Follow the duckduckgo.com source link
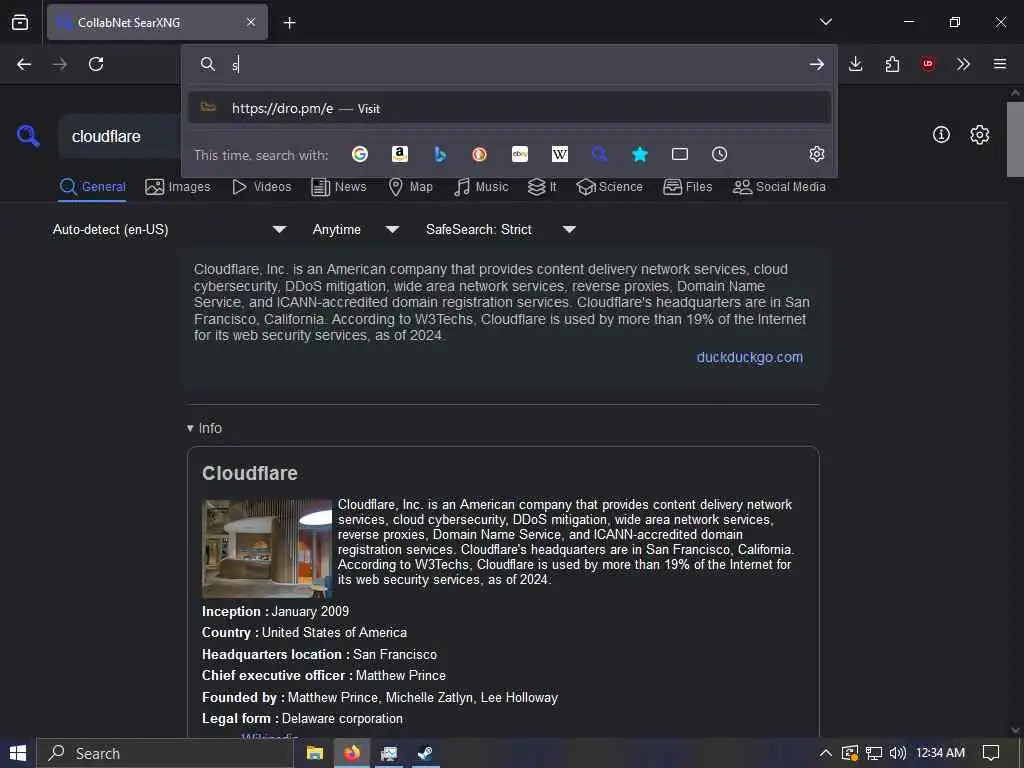The image size is (1024, 768). (x=749, y=357)
